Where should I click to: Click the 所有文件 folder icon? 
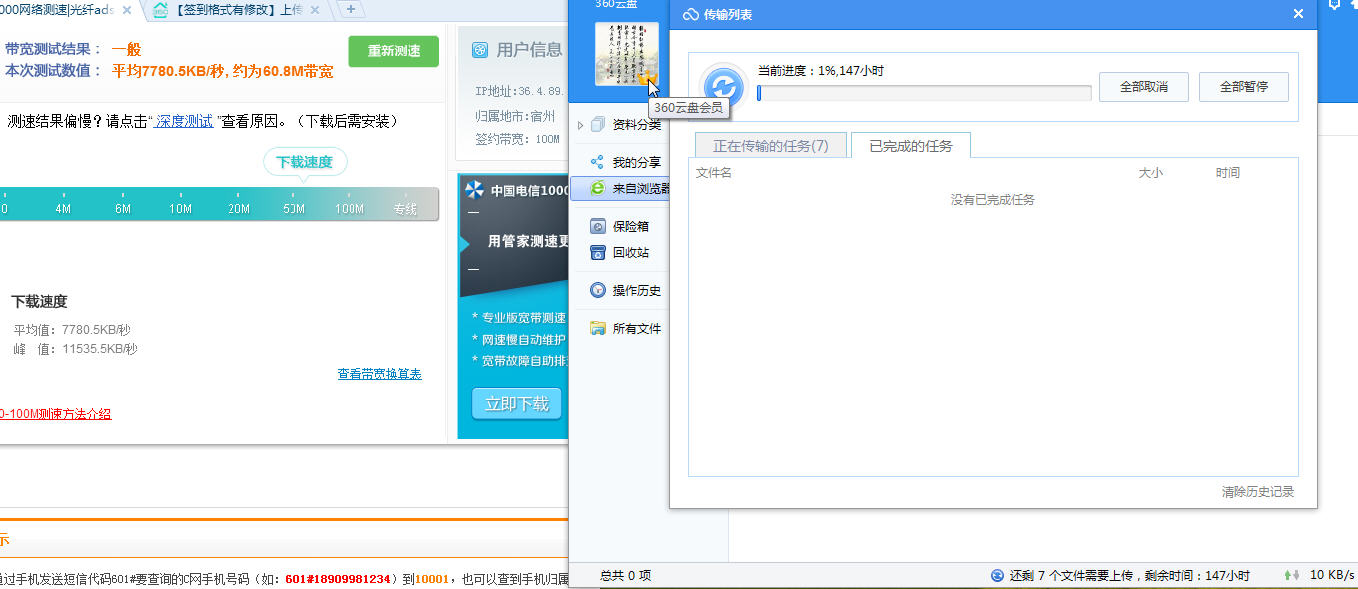(597, 328)
